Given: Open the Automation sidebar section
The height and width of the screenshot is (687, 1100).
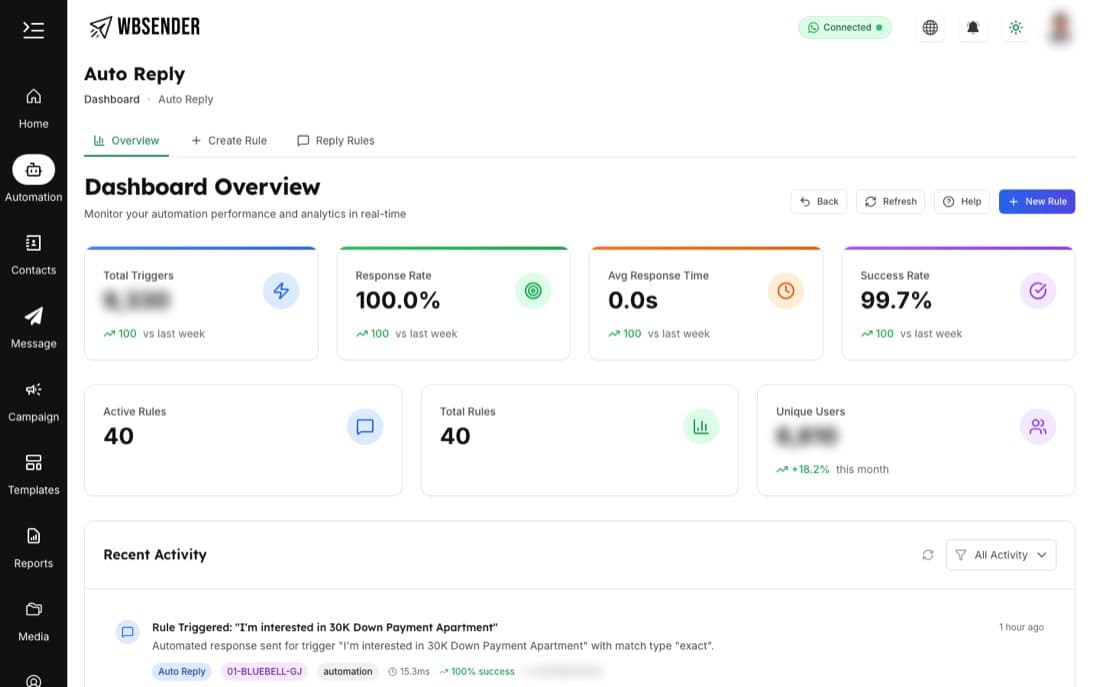Looking at the screenshot, I should point(33,179).
